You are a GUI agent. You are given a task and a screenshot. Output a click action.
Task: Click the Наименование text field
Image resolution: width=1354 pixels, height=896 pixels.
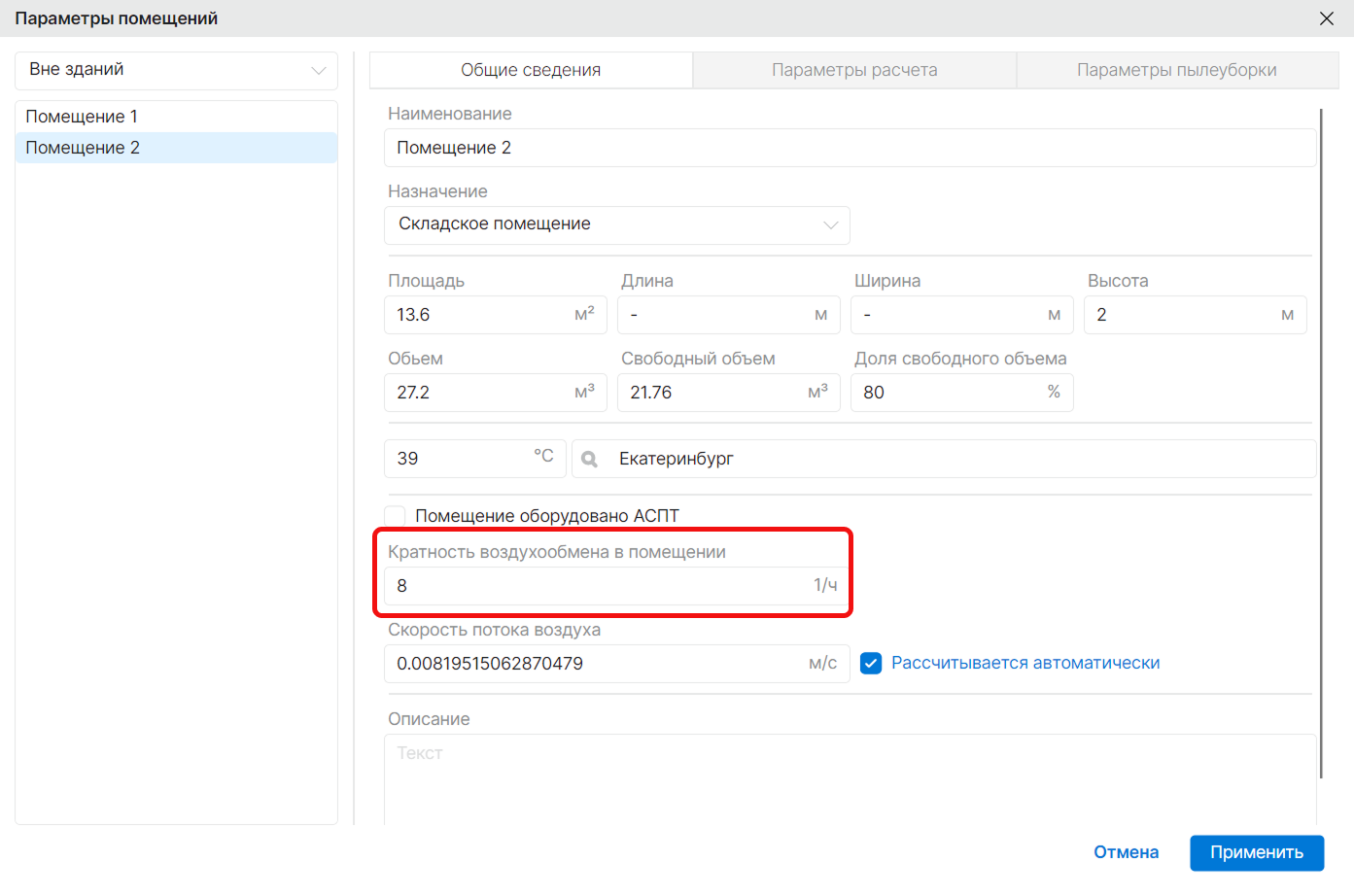(851, 148)
